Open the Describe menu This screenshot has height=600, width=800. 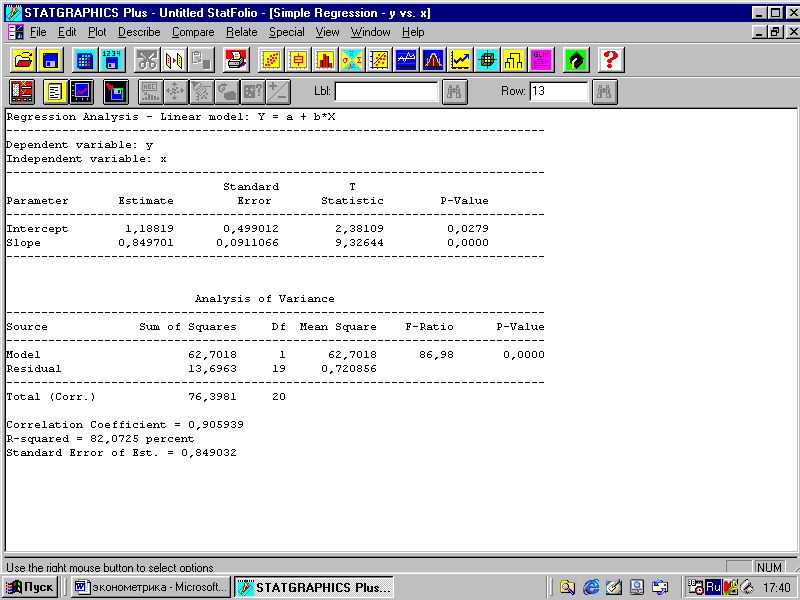(139, 32)
